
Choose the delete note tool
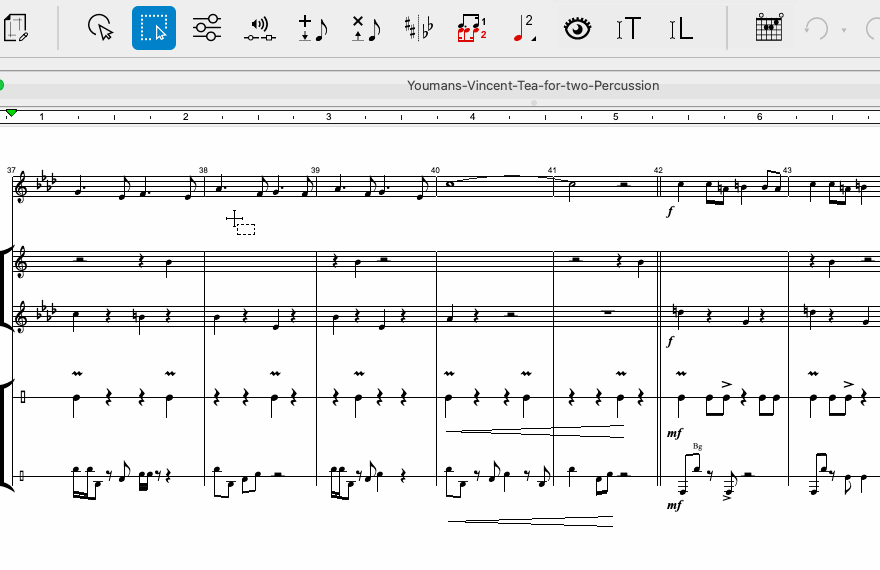tap(366, 29)
